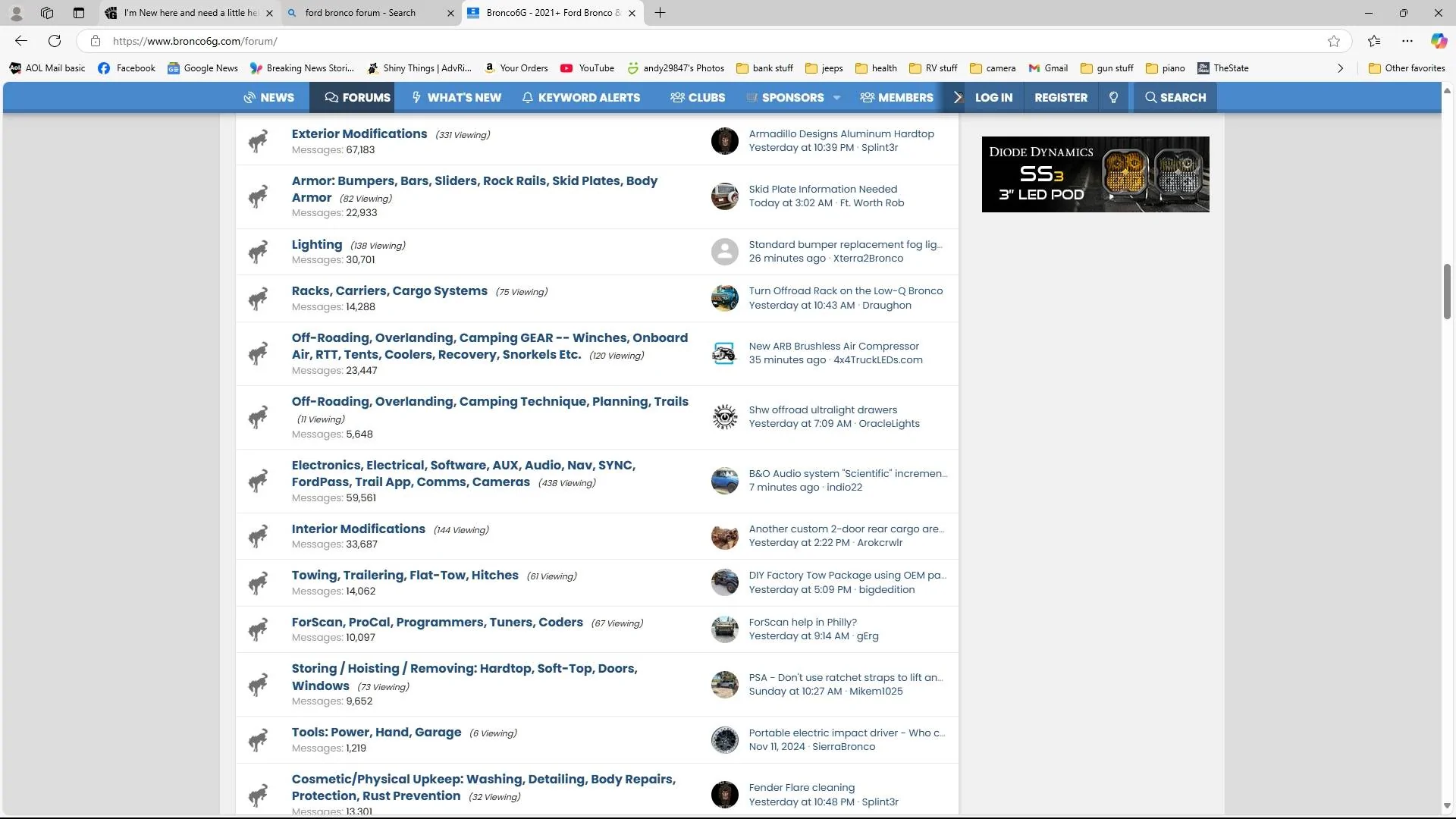
Task: Open the Search magnifier in forum navbar
Action: (x=1175, y=98)
